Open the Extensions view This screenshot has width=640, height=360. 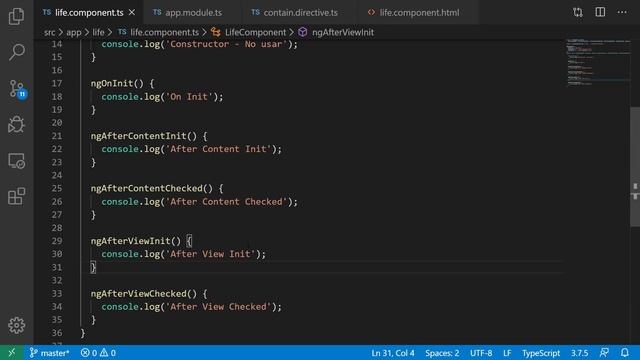[x=16, y=196]
